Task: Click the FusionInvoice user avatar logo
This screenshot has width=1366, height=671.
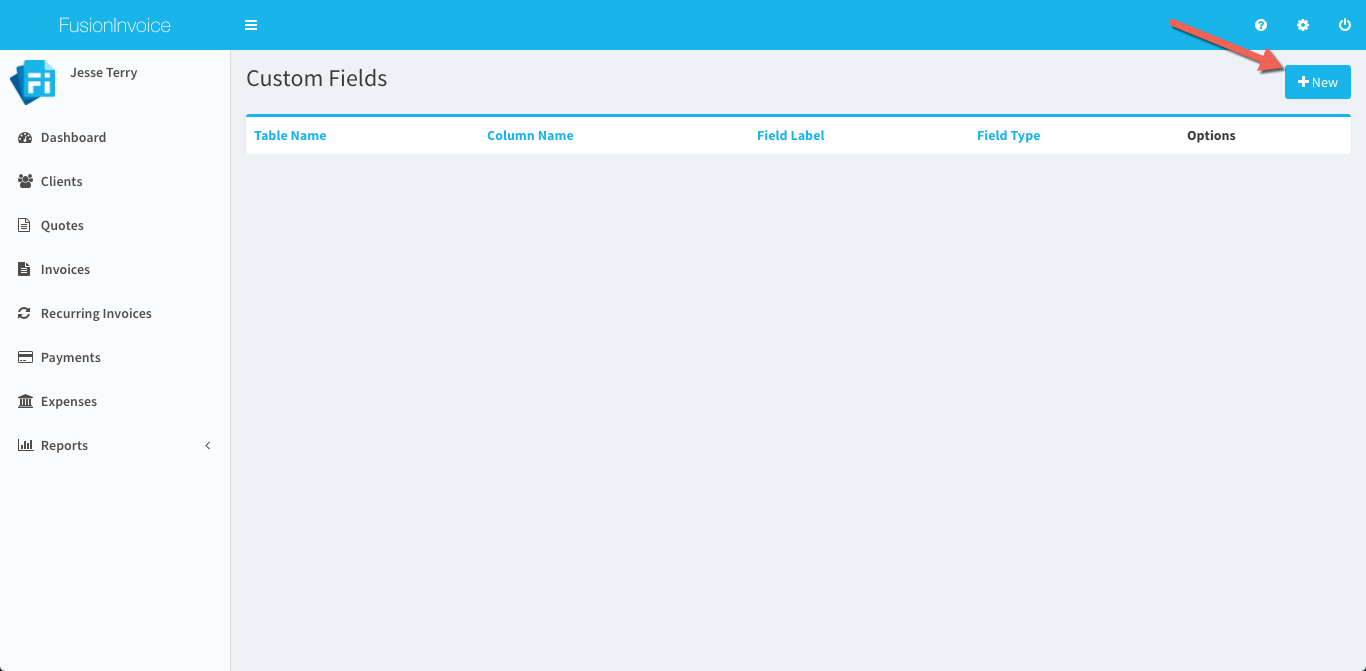Action: point(32,82)
